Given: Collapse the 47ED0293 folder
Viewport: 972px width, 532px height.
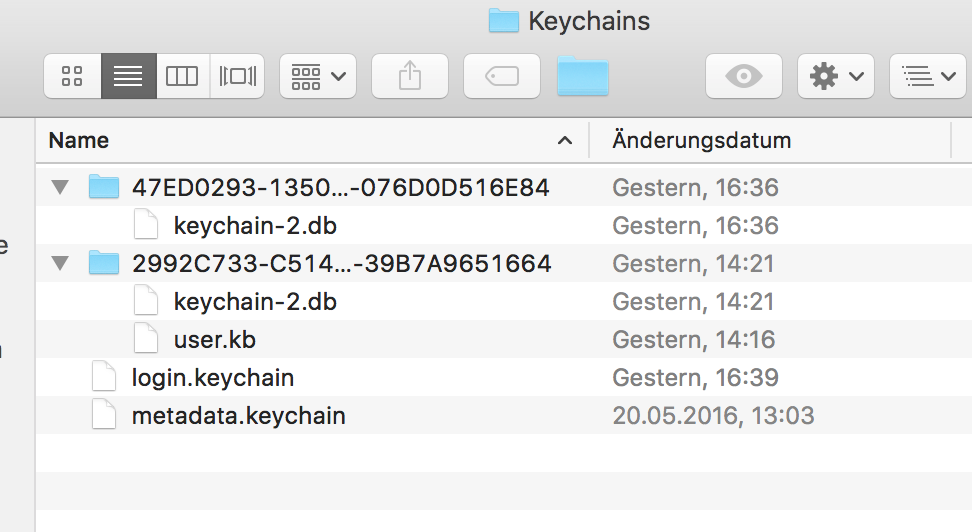Looking at the screenshot, I should click(x=60, y=187).
